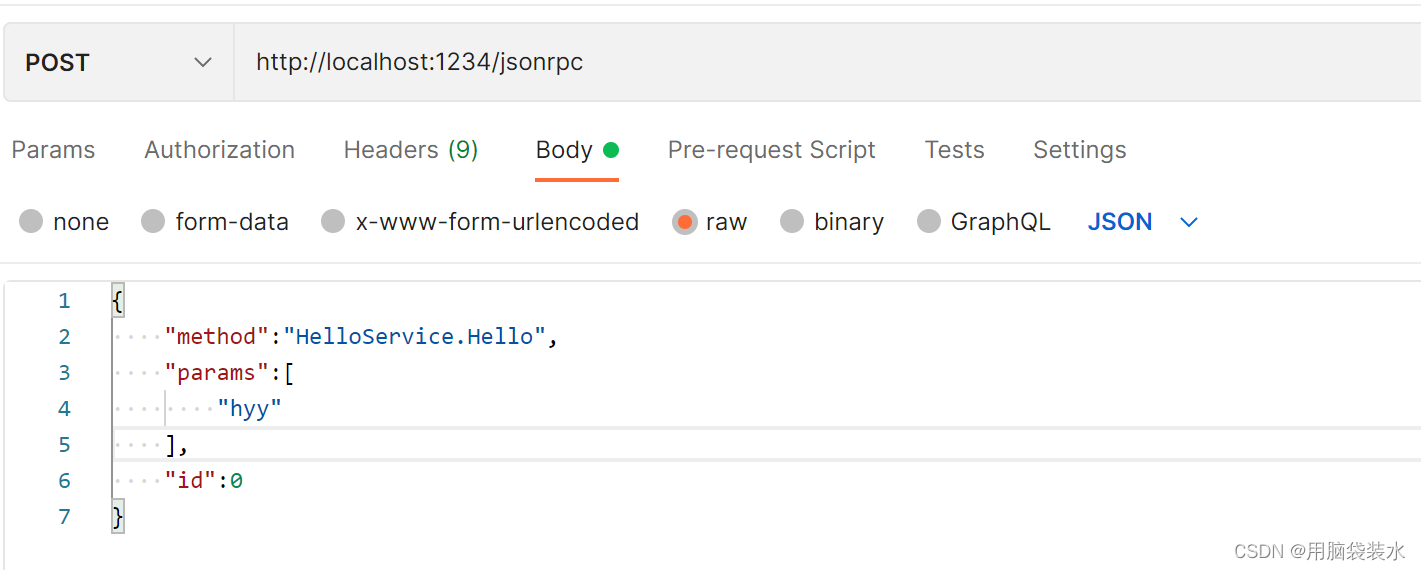
Task: Open the Settings tab
Action: click(1079, 150)
